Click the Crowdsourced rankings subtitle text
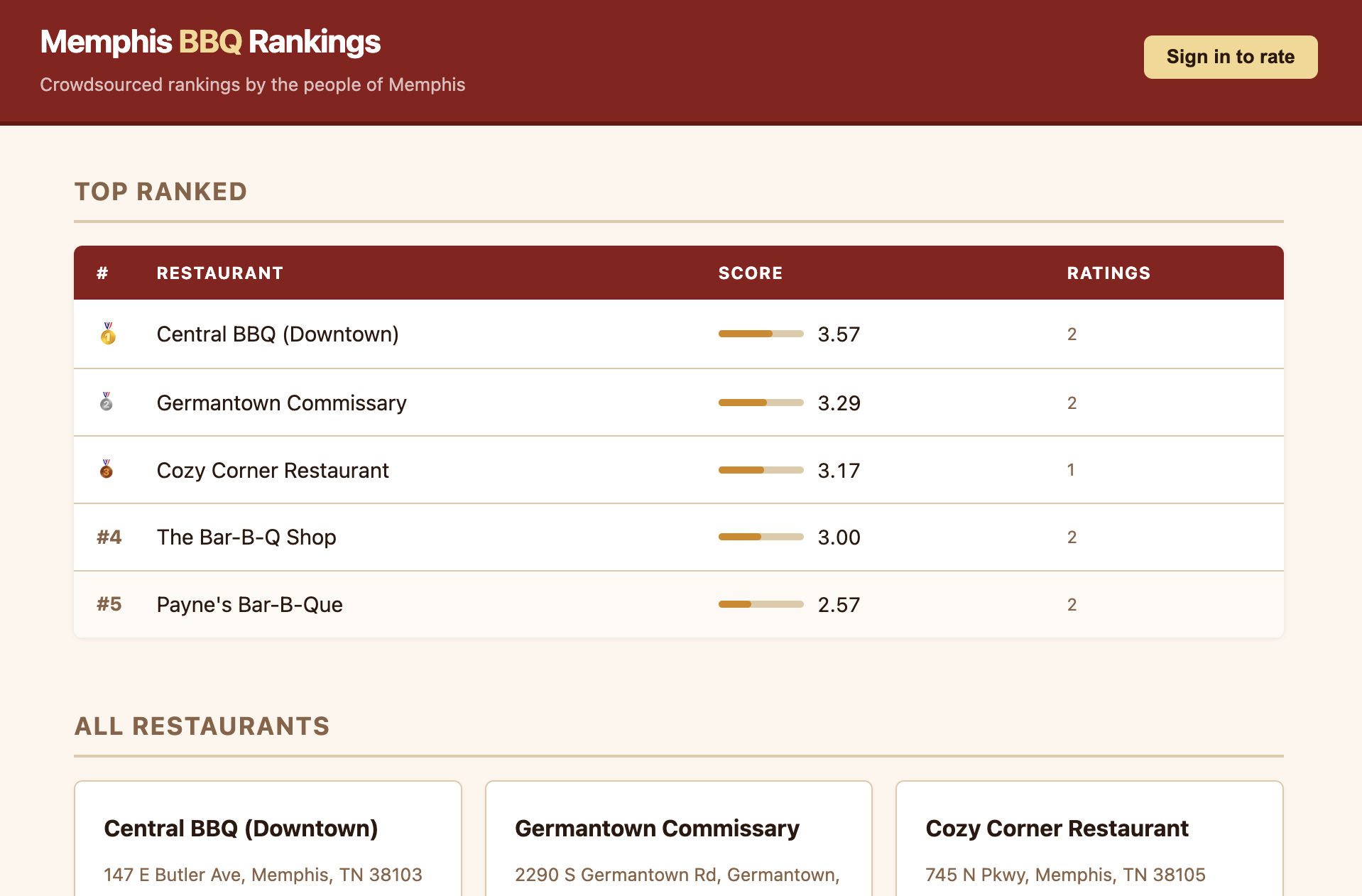 click(253, 84)
